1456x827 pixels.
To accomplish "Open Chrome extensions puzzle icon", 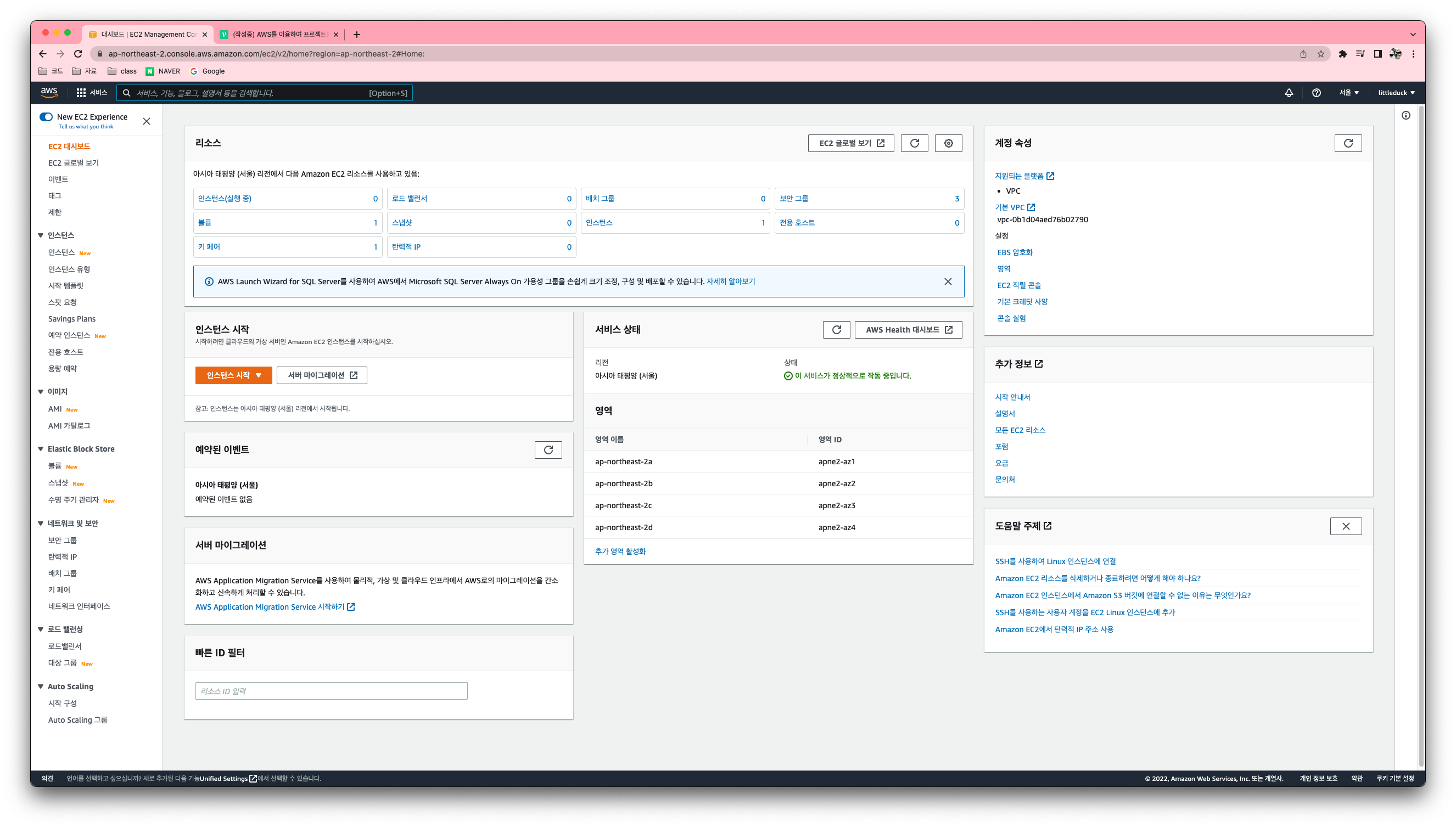I will click(1342, 53).
